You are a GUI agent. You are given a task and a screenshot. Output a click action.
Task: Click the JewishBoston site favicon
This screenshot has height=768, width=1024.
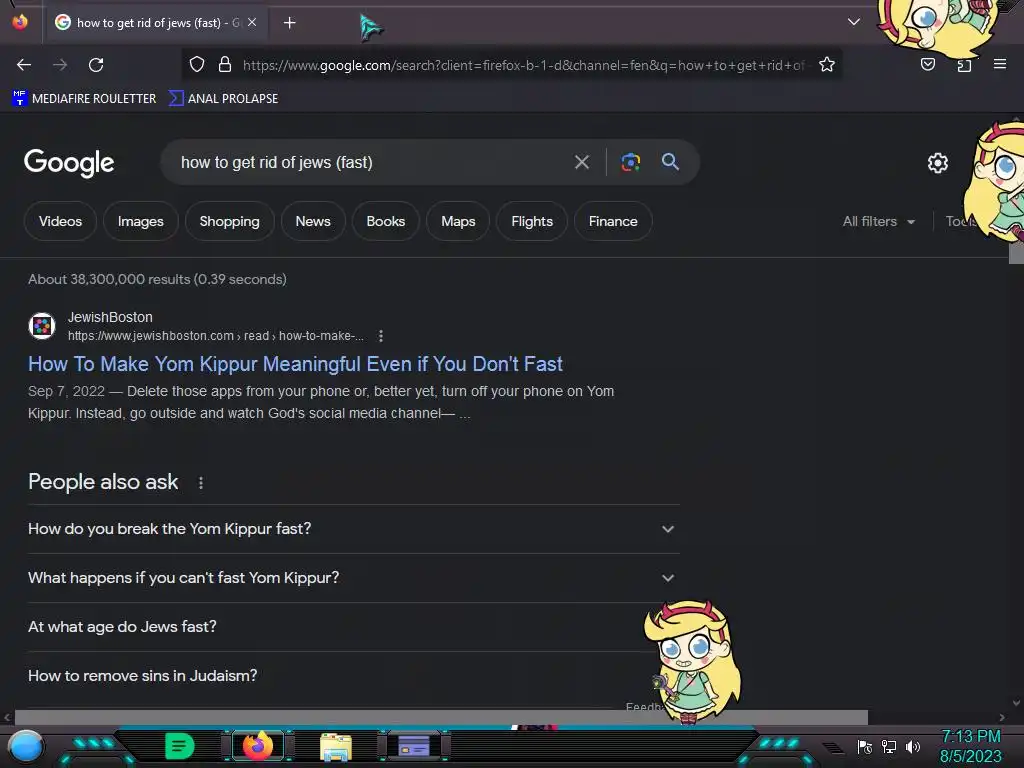click(x=42, y=326)
